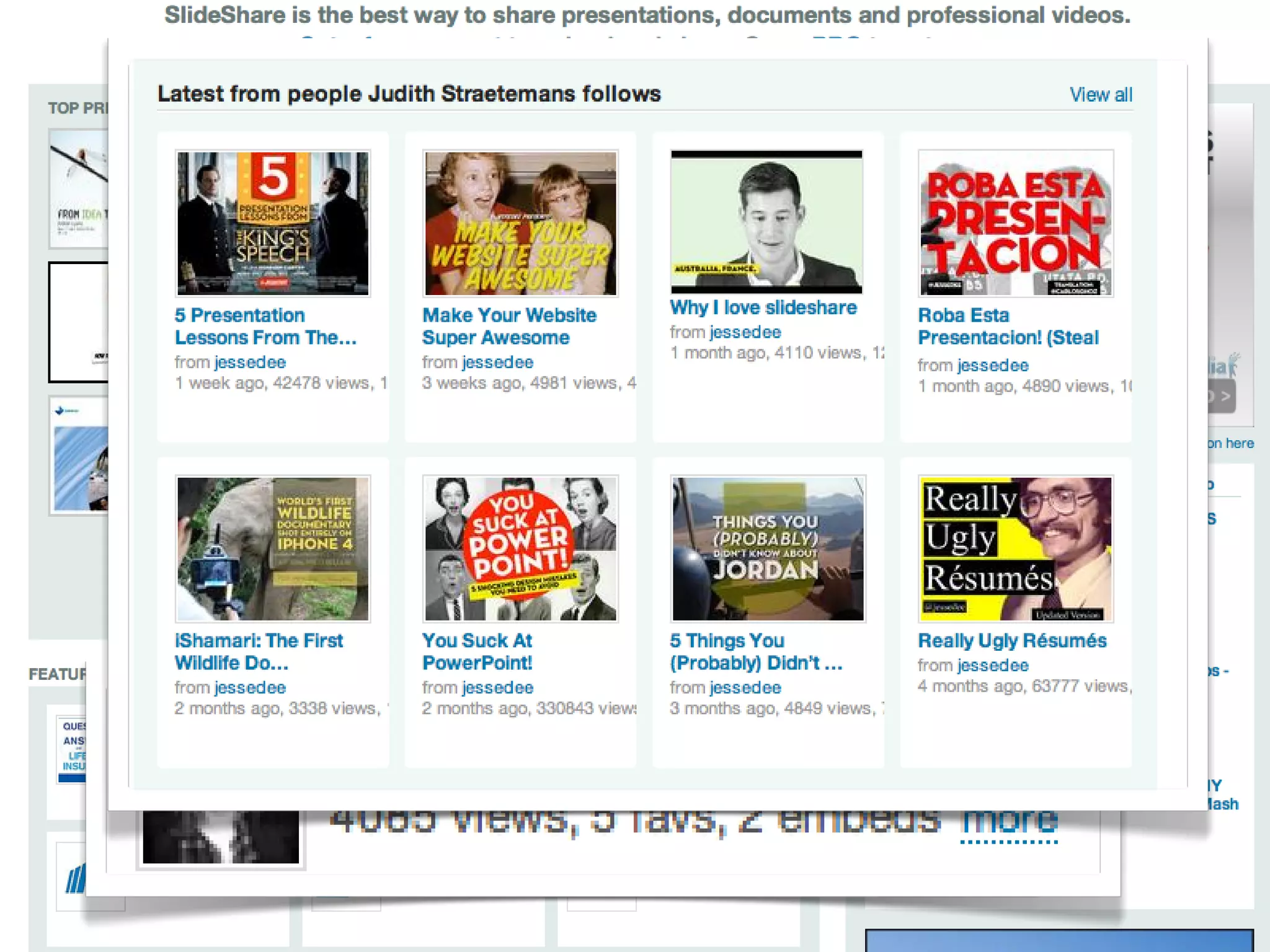Open Roba Esta Presentacion thumbnail

click(x=1015, y=223)
